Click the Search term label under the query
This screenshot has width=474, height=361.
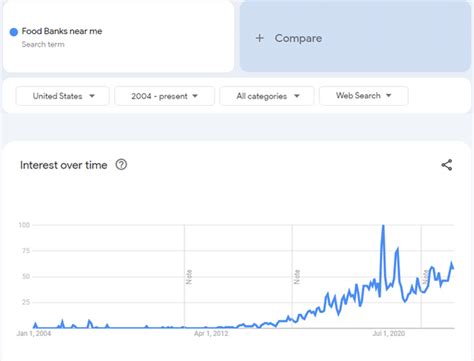(x=43, y=44)
